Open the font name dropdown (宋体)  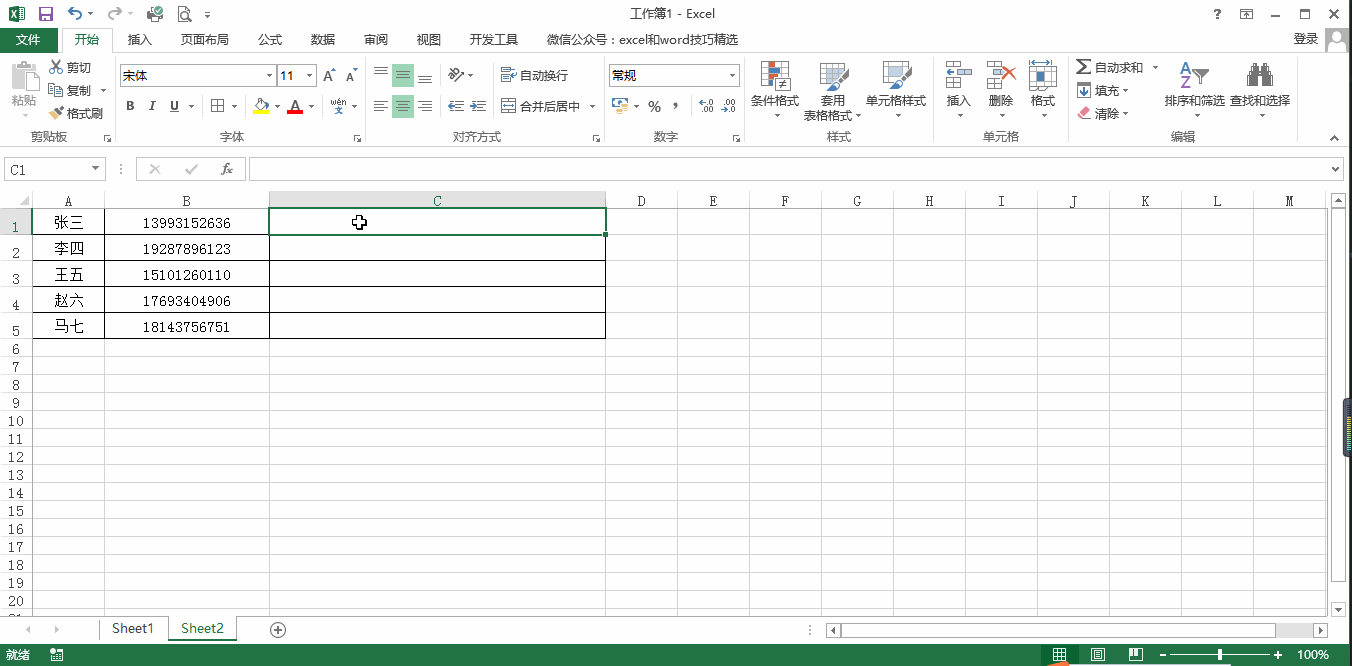(x=269, y=76)
